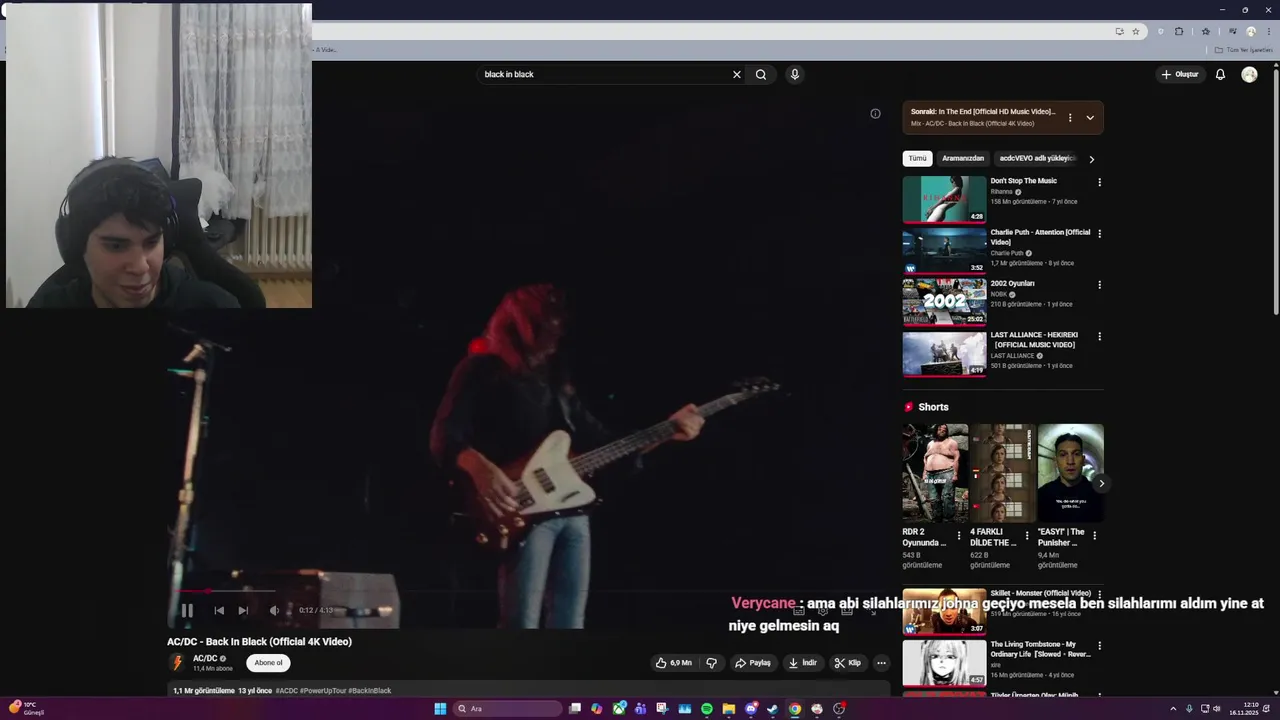Like the video with 6,9 Mn
Image resolution: width=1280 pixels, height=720 pixels.
pyautogui.click(x=674, y=663)
